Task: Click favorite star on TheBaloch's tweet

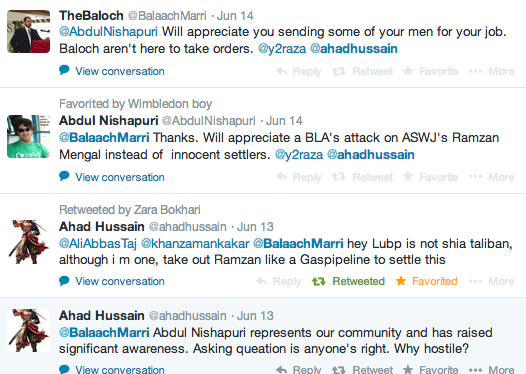Action: [408, 71]
